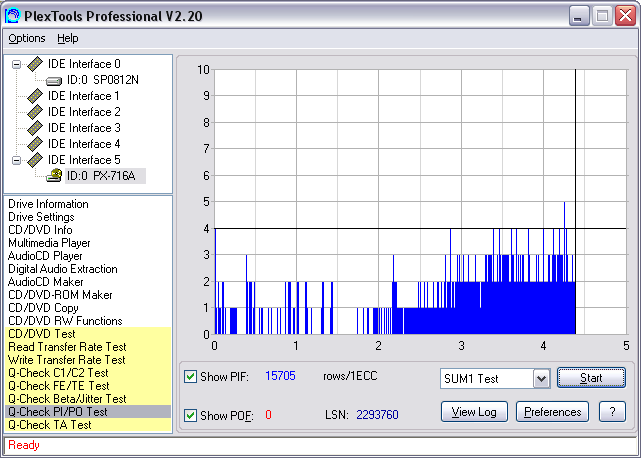The image size is (641, 458).
Task: Open the Preferences button
Action: tap(552, 412)
